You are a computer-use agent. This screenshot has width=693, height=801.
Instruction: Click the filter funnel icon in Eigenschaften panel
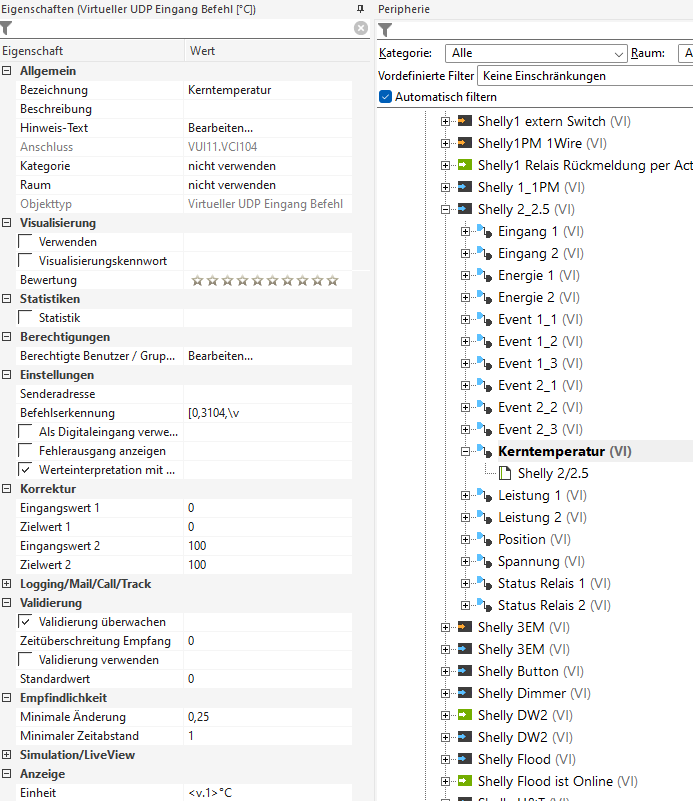(x=6, y=28)
